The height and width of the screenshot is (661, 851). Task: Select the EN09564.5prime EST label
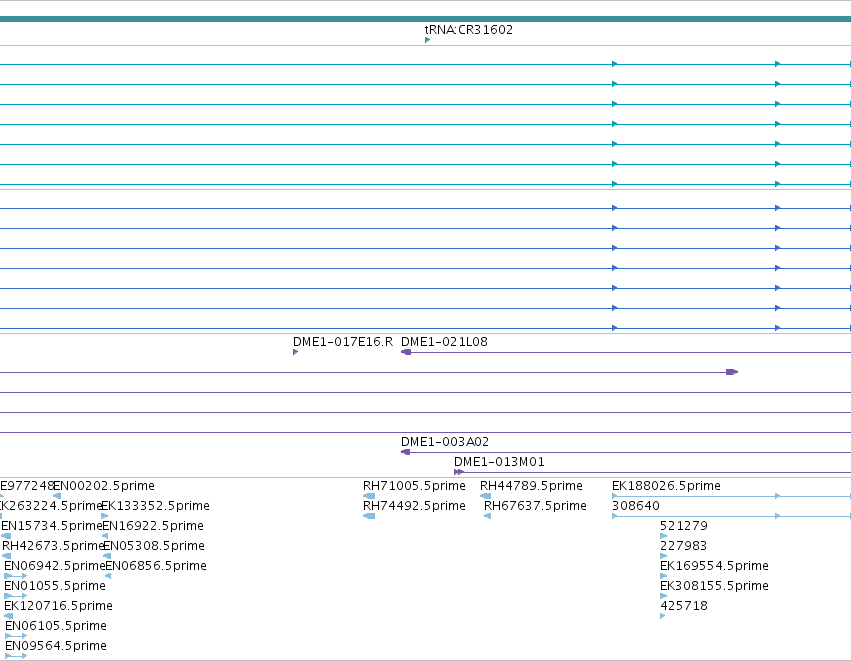pyautogui.click(x=56, y=646)
